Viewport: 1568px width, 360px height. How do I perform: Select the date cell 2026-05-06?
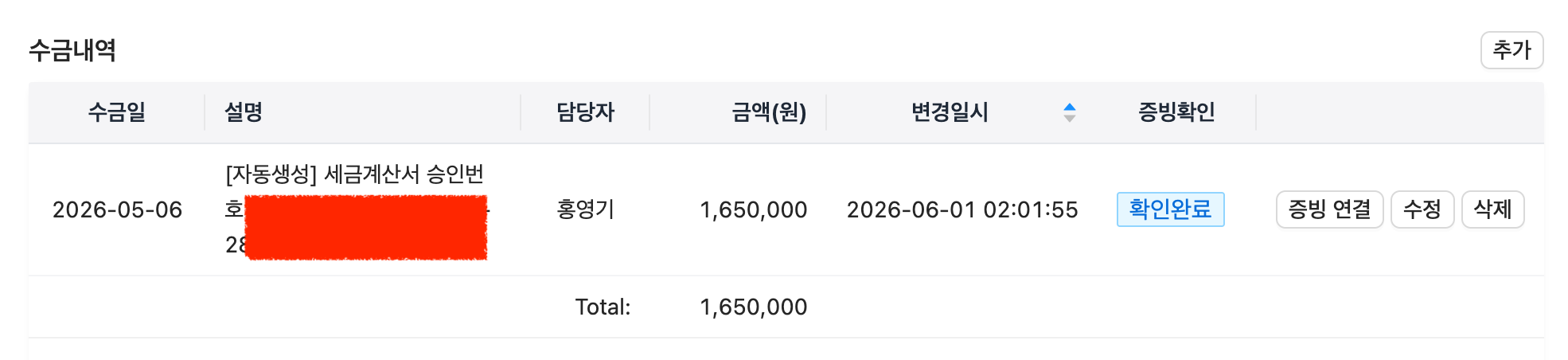[117, 209]
